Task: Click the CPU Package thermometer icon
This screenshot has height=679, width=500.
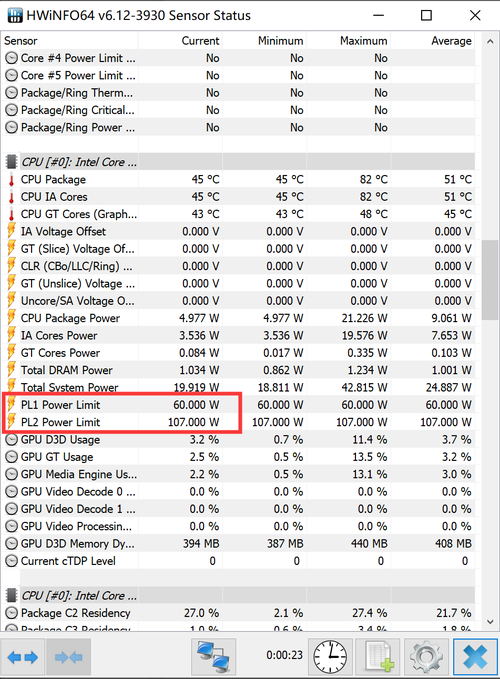Action: (x=11, y=180)
